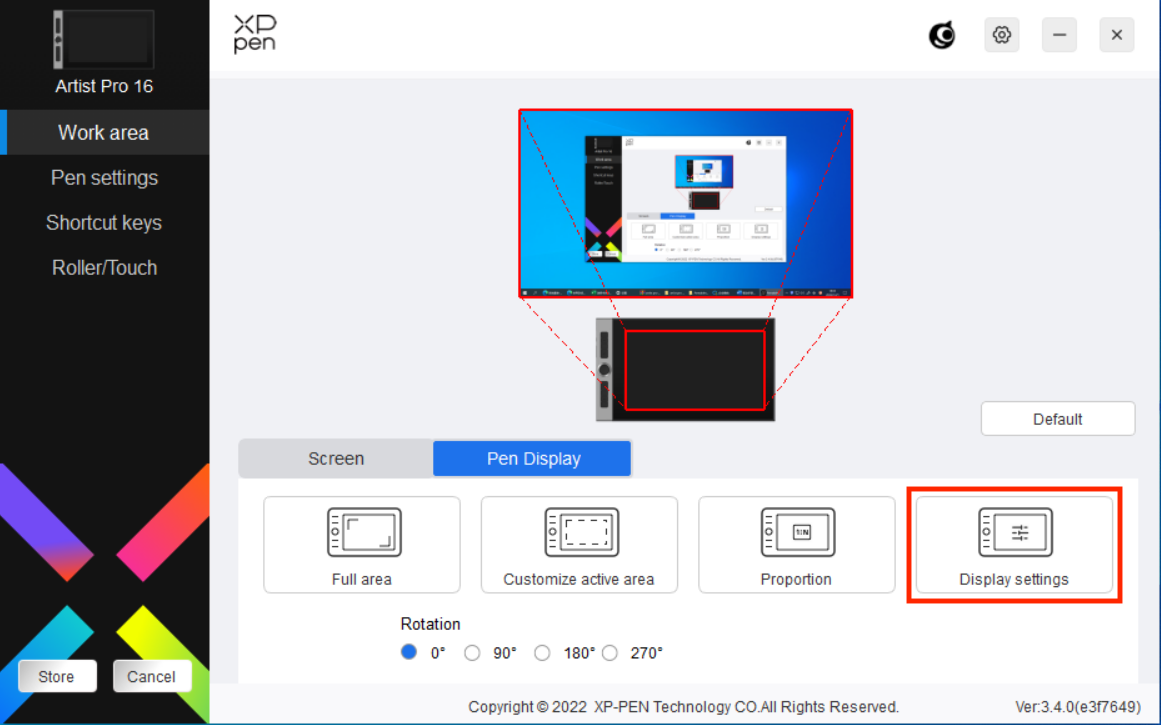
Task: Open the Roller/Touch section
Action: 104,268
